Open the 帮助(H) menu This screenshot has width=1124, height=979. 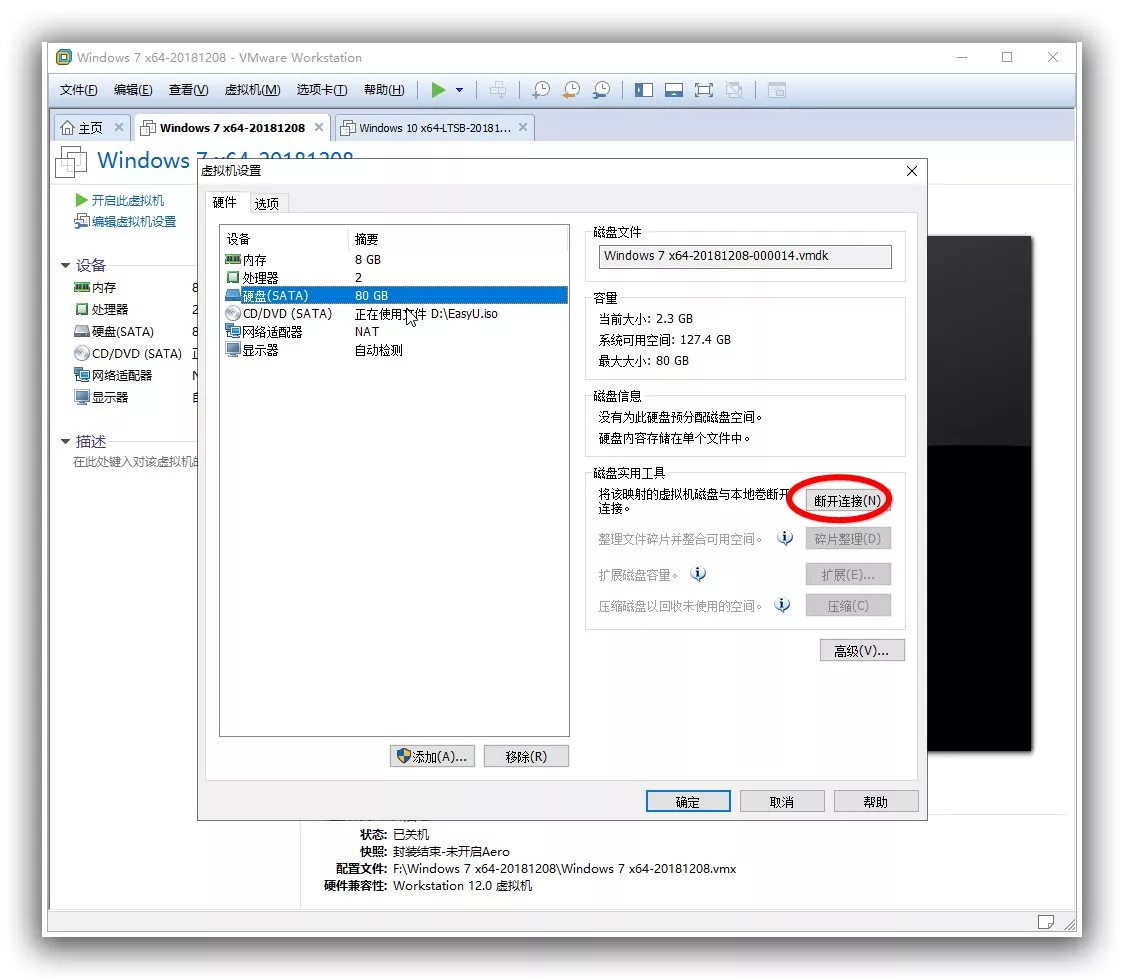pyautogui.click(x=384, y=90)
